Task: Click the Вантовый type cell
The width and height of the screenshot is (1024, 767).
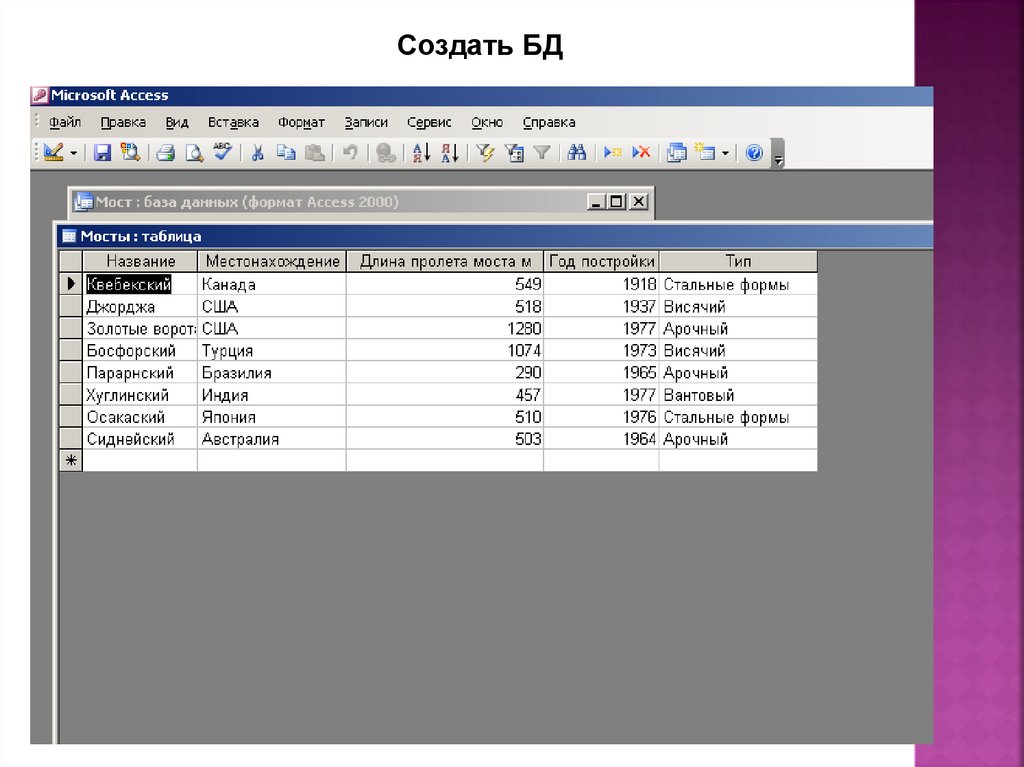Action: 738,395
